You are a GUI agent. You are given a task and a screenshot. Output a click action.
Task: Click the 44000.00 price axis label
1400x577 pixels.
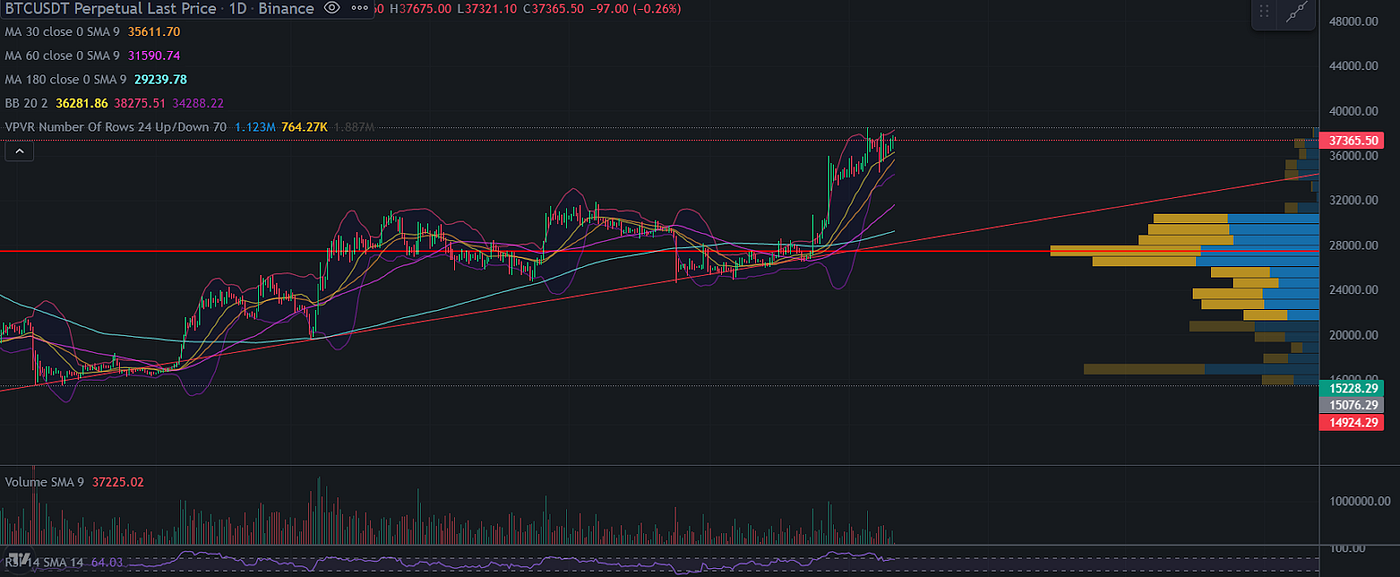point(1355,66)
